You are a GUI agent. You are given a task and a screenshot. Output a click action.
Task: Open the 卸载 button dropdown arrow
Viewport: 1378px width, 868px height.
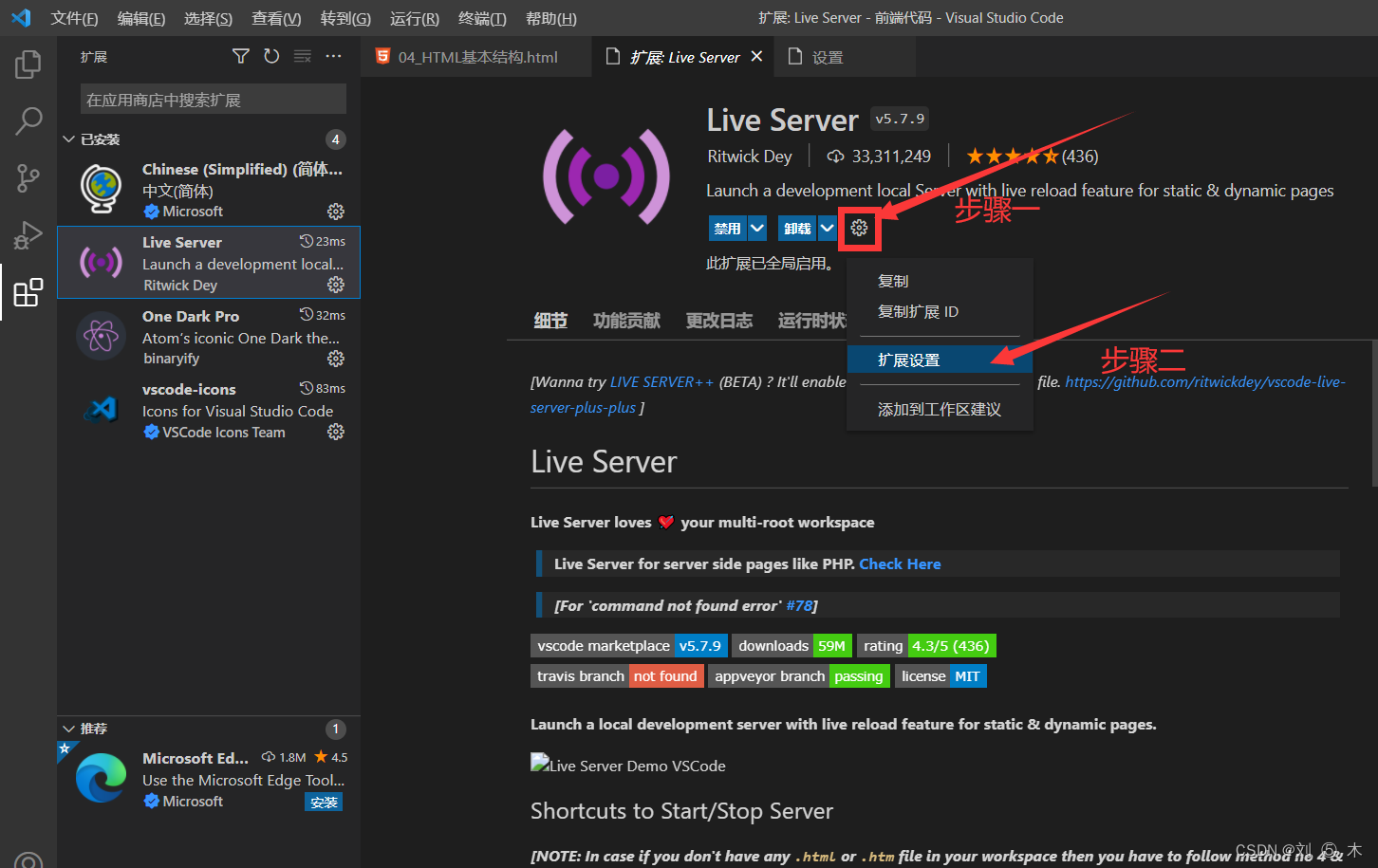825,228
